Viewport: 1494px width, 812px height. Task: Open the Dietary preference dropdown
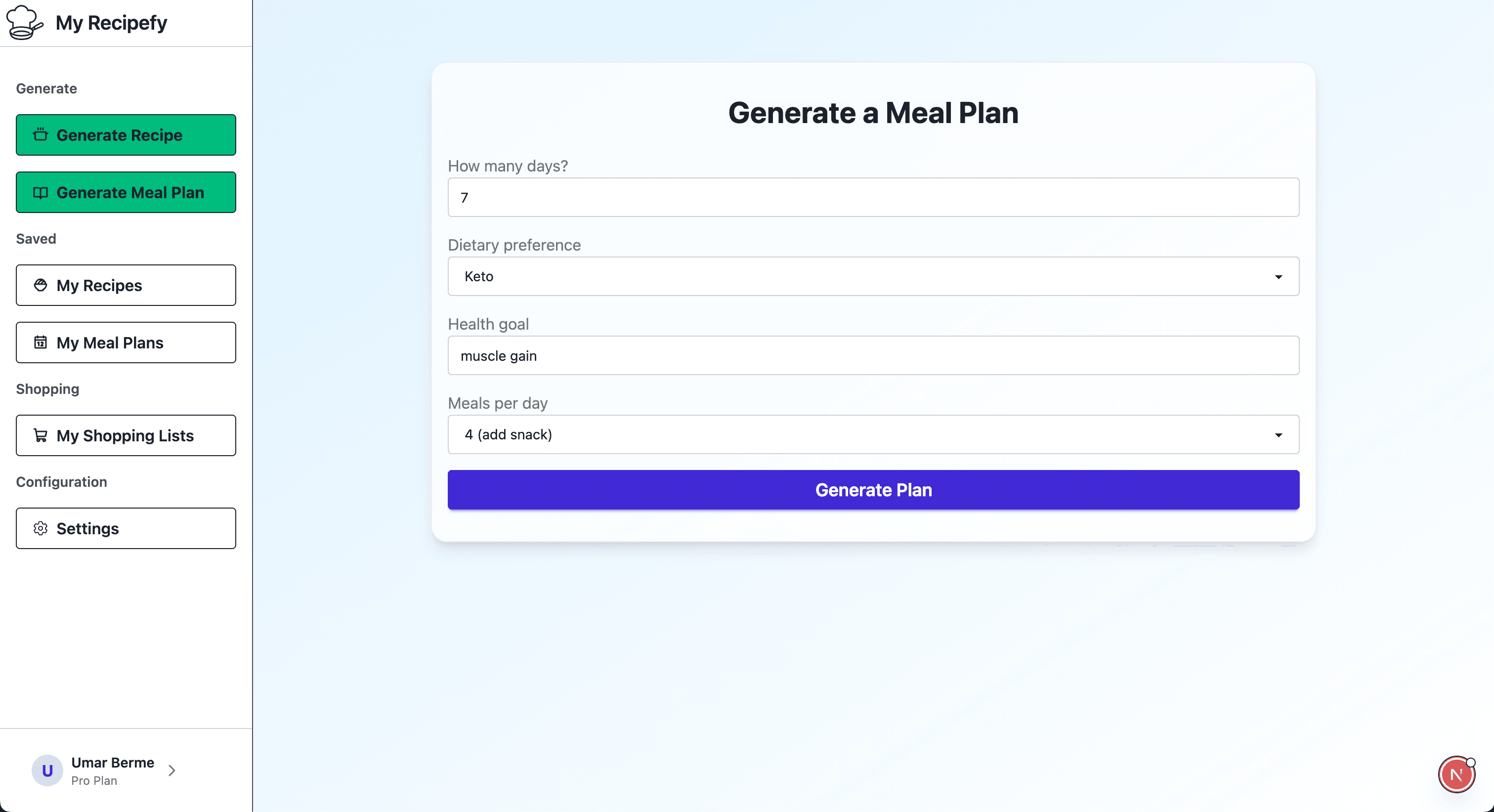click(873, 277)
